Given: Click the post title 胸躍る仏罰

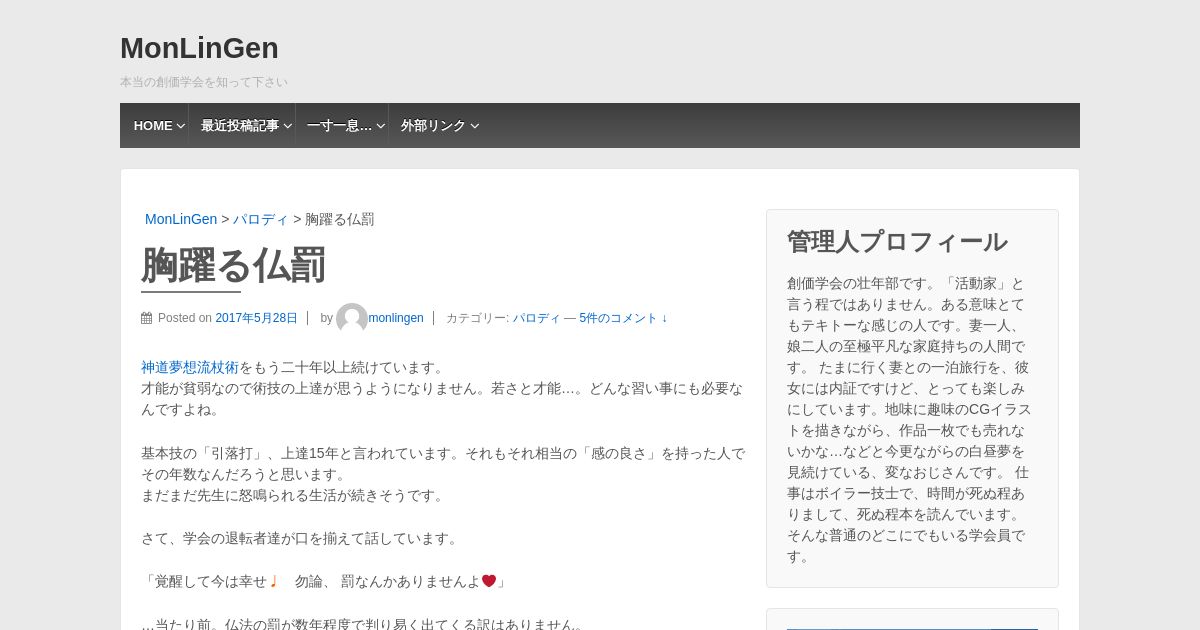Looking at the screenshot, I should 233,265.
